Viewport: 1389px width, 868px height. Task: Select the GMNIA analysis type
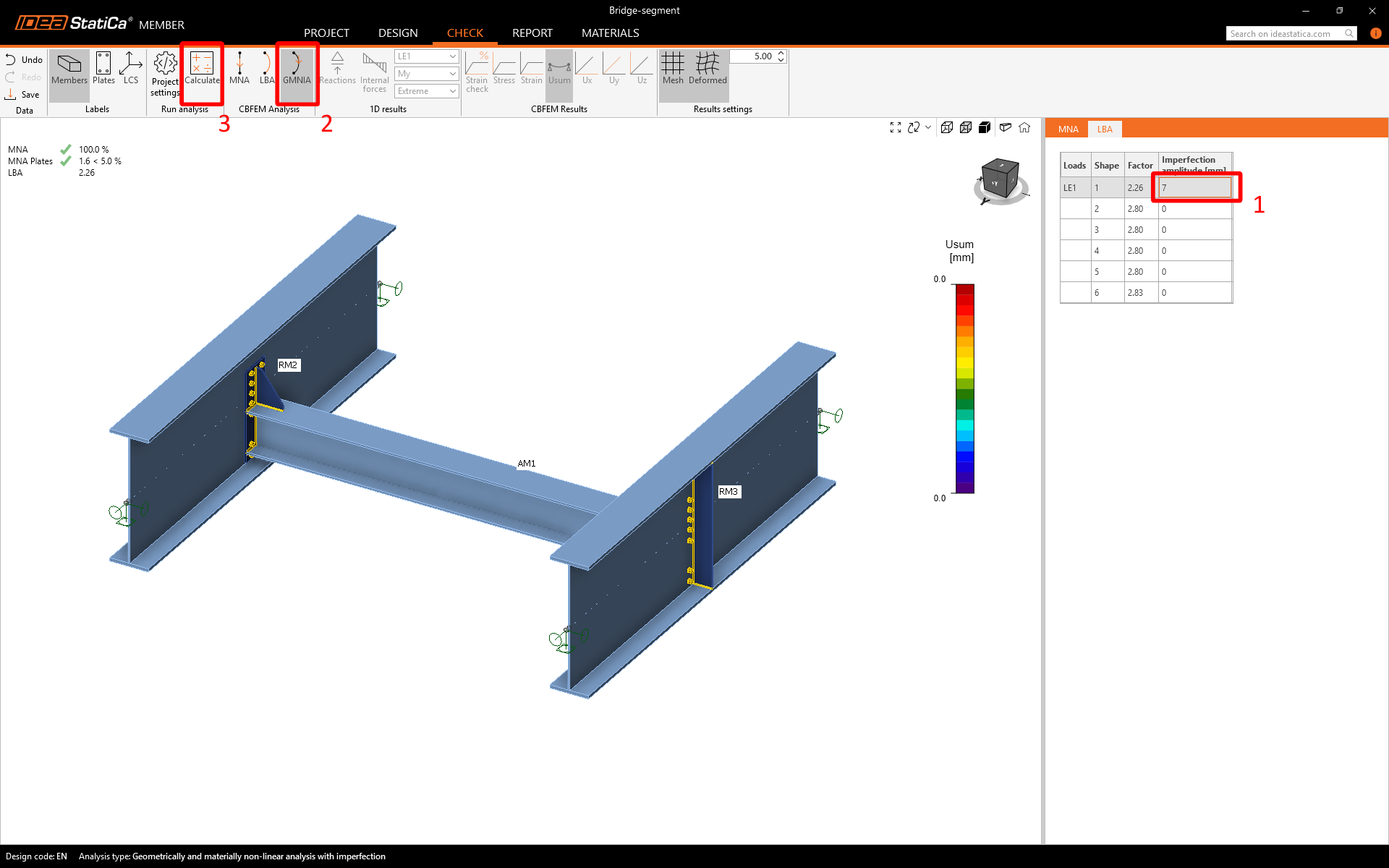pyautogui.click(x=297, y=69)
